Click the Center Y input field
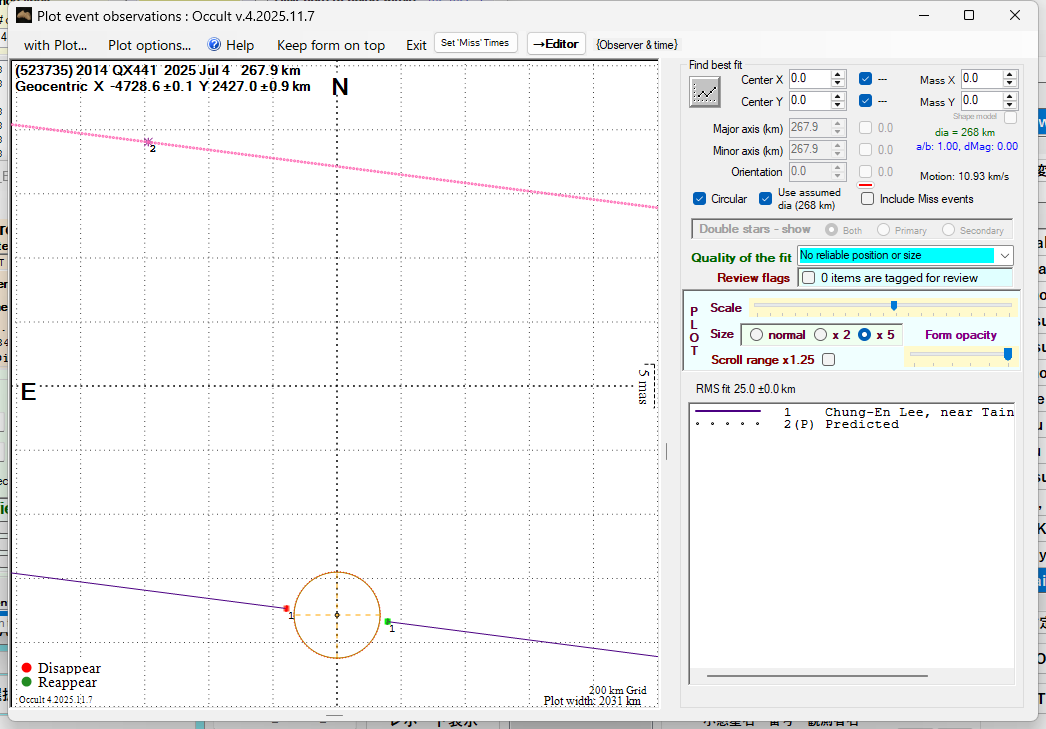The height and width of the screenshot is (729, 1046). pos(808,101)
